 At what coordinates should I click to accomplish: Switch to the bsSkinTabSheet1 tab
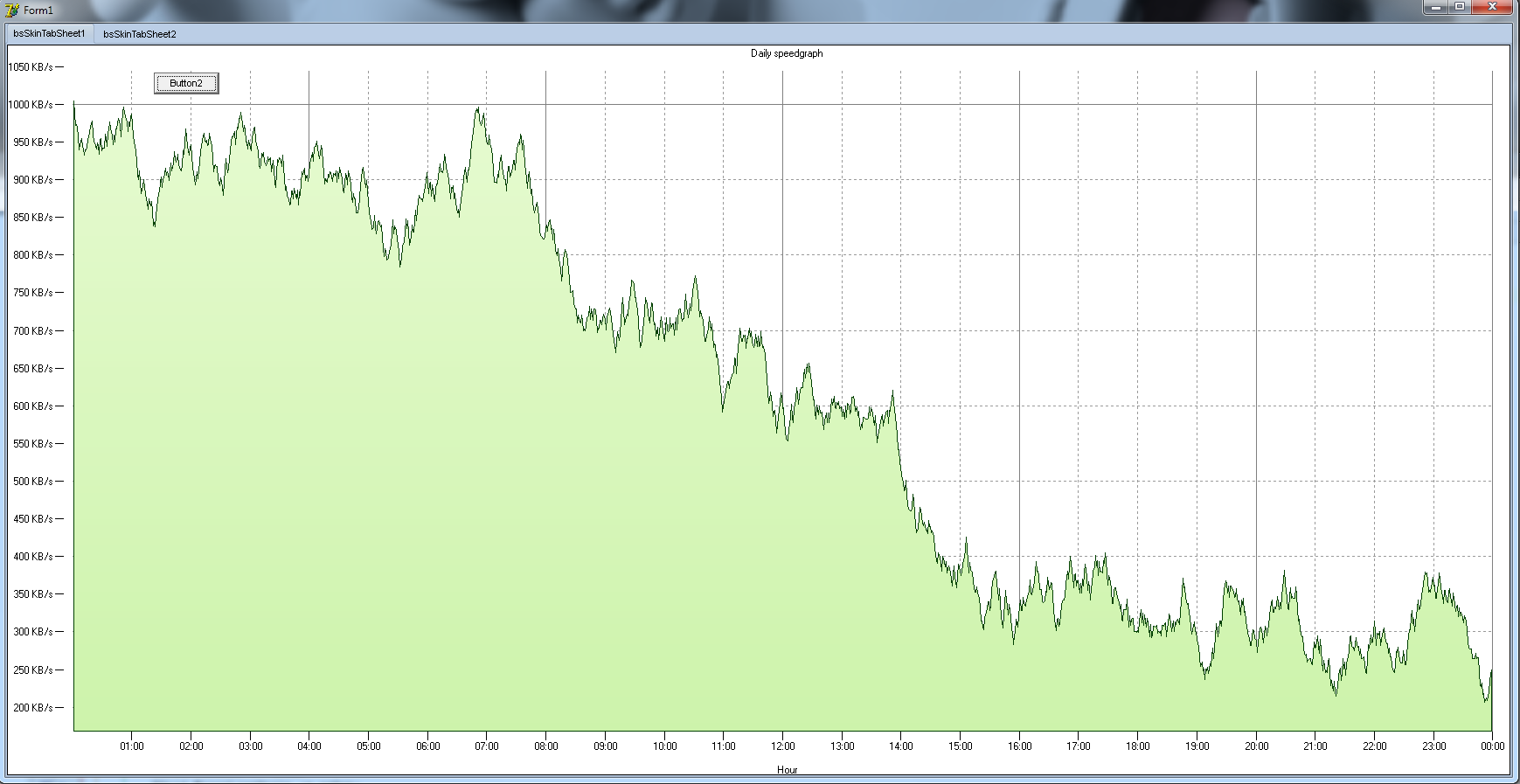(x=49, y=34)
